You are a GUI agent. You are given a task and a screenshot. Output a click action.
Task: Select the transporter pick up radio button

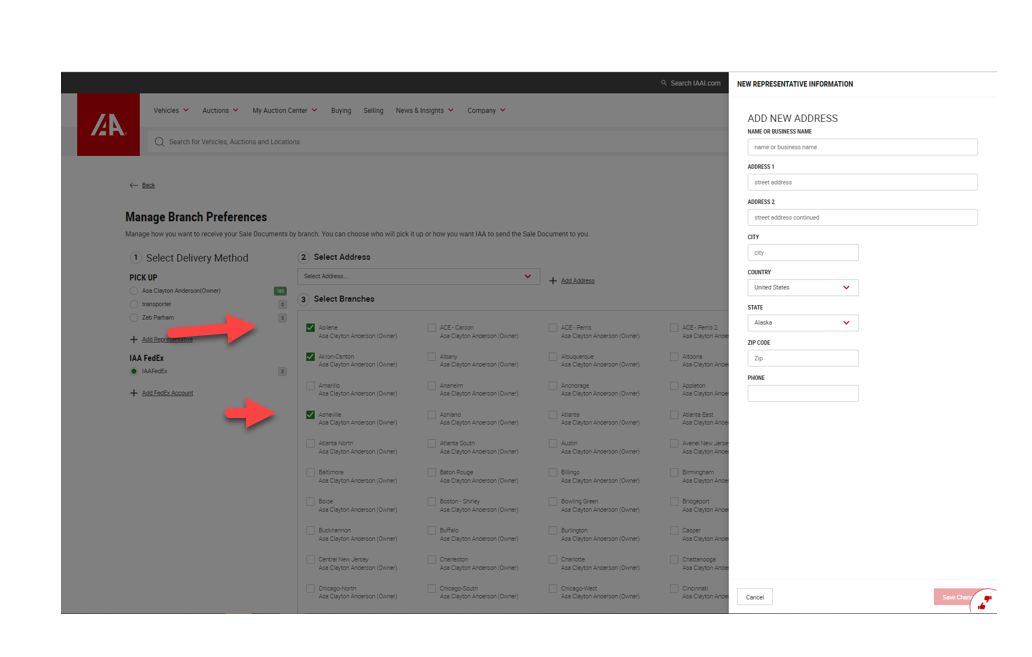pyautogui.click(x=134, y=304)
